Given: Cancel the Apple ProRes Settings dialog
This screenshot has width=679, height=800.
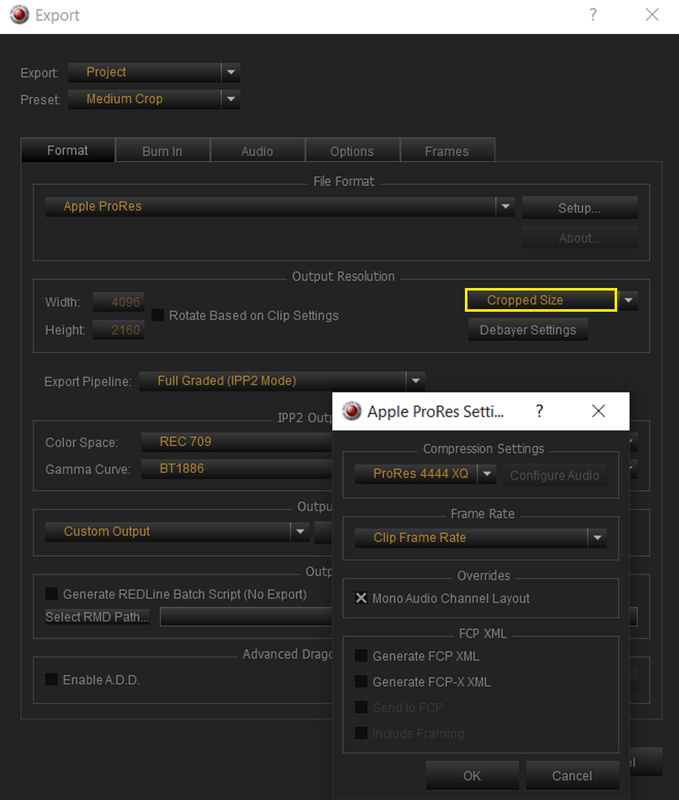Looking at the screenshot, I should pos(572,776).
